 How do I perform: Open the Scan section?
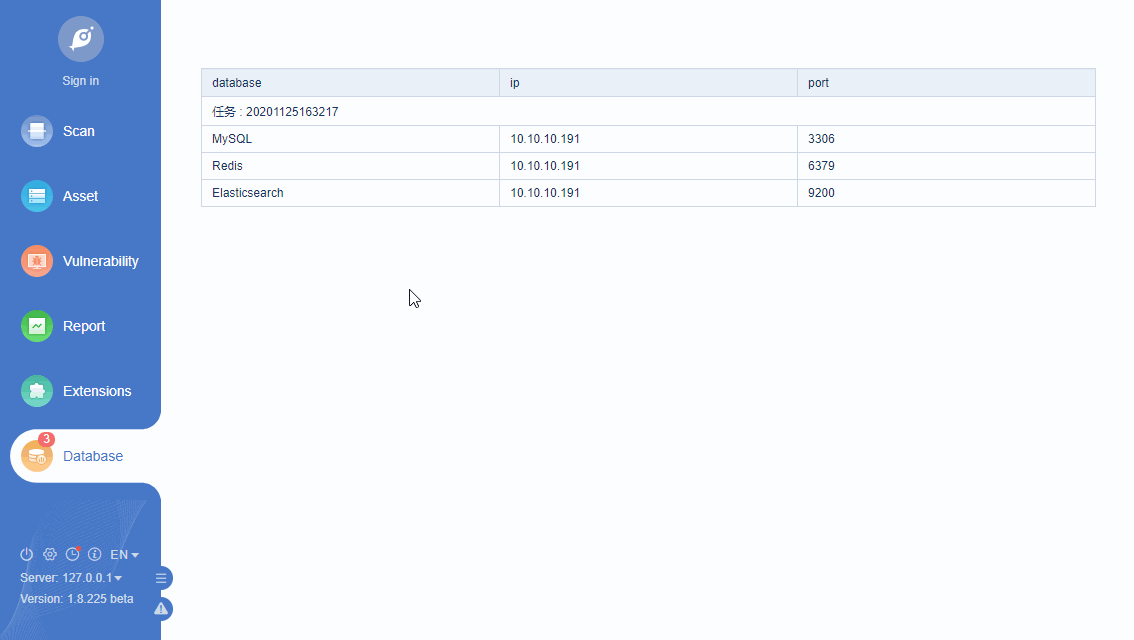[58, 131]
